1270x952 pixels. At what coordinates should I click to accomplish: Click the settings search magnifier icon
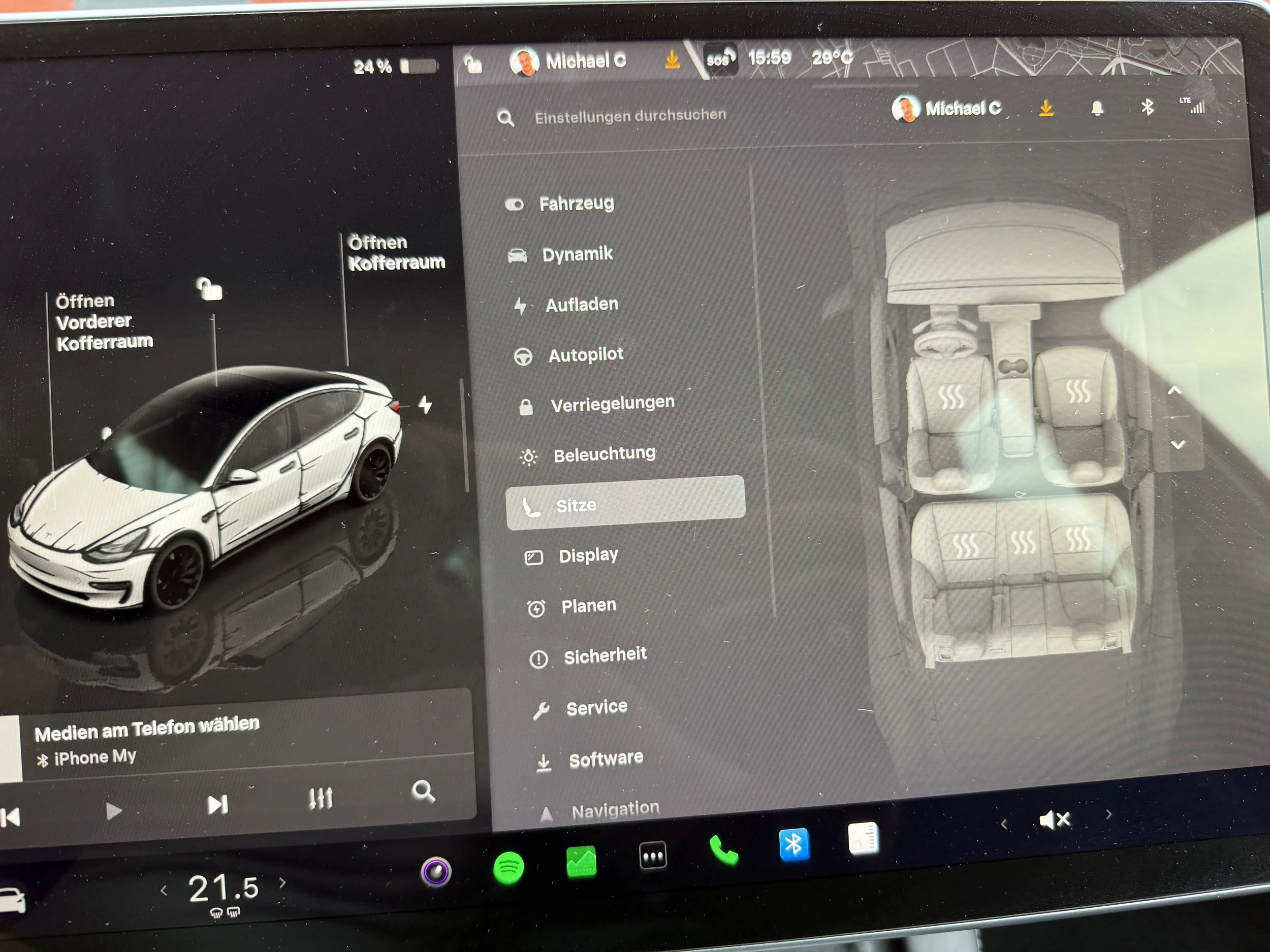pyautogui.click(x=505, y=118)
